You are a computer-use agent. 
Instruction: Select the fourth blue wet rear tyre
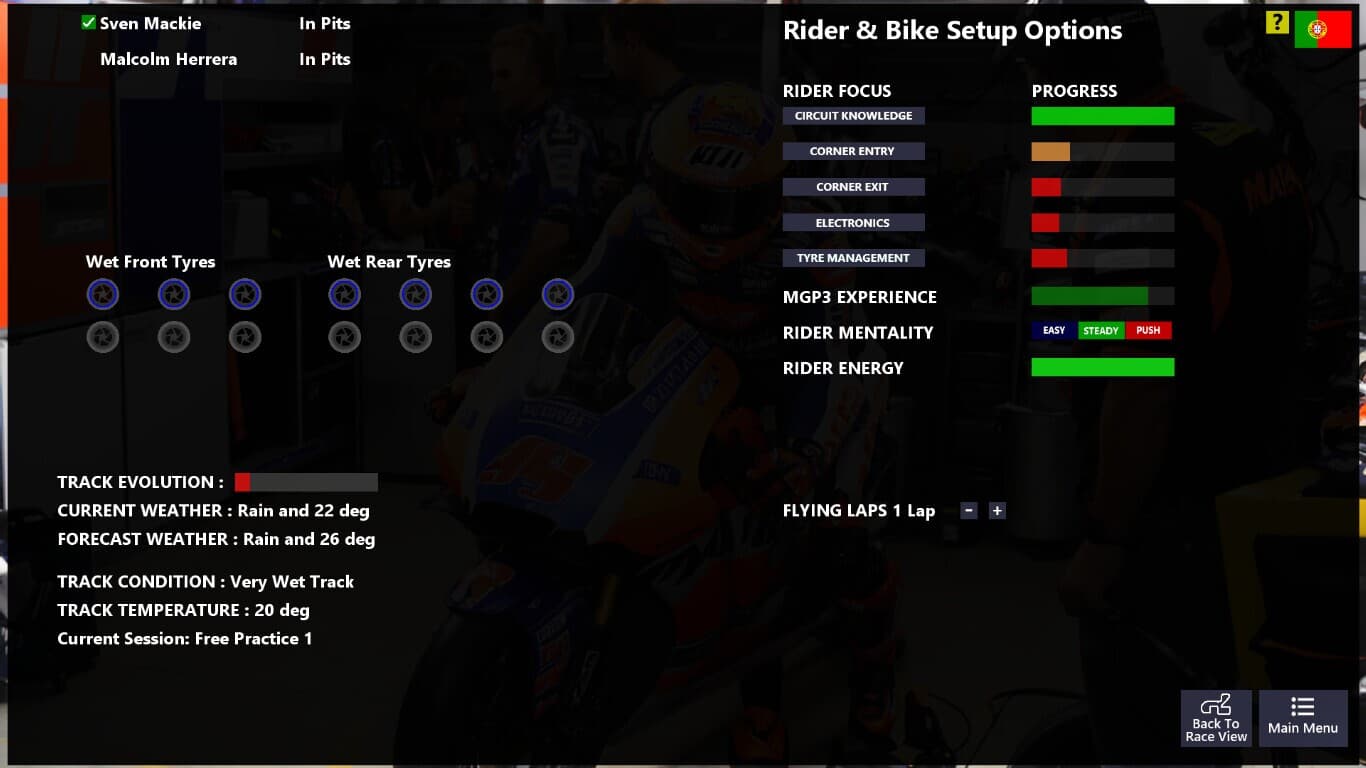point(558,294)
